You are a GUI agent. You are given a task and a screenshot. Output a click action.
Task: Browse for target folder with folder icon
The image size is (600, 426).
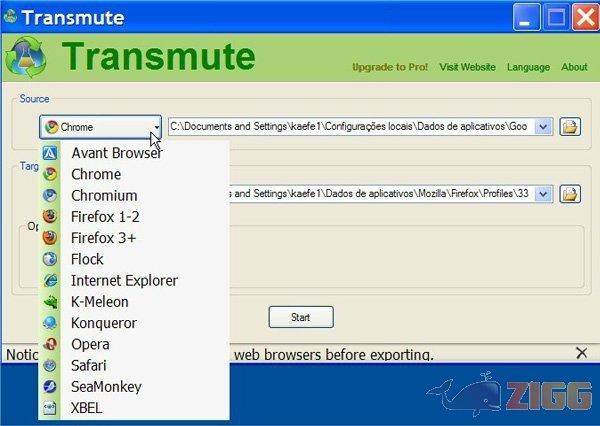[570, 194]
